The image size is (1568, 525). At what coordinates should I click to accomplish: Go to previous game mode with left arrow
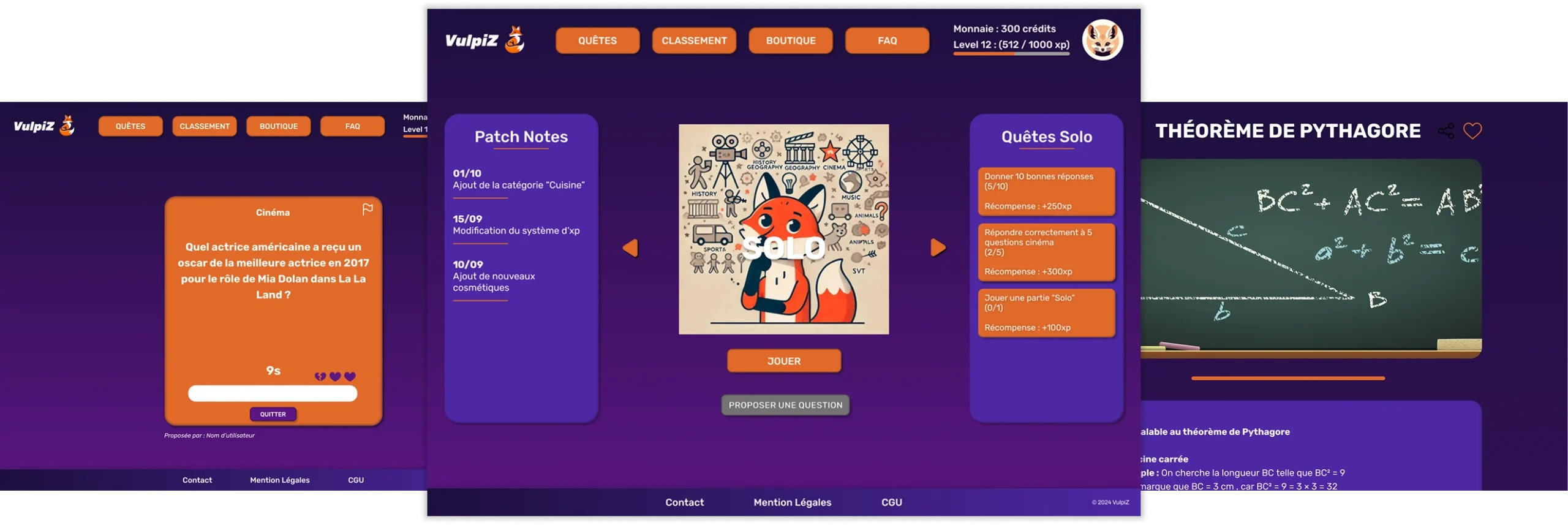pyautogui.click(x=630, y=247)
